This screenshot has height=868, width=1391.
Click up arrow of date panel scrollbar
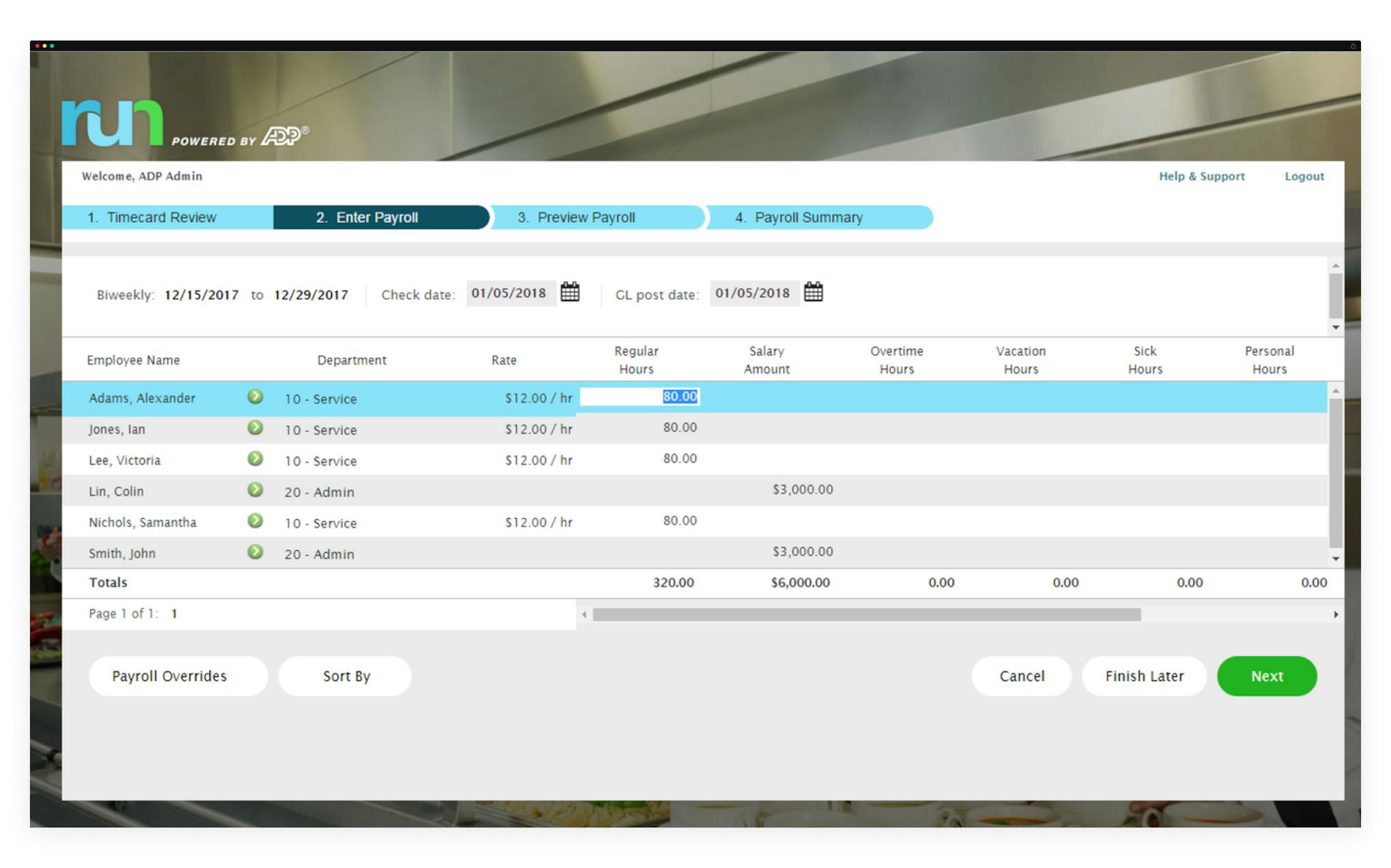pos(1336,265)
